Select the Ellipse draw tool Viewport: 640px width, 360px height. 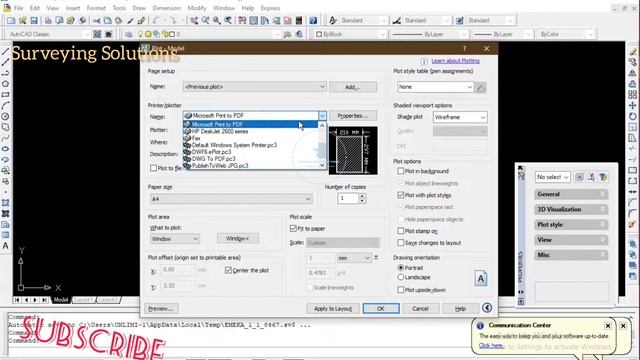[x=5, y=149]
